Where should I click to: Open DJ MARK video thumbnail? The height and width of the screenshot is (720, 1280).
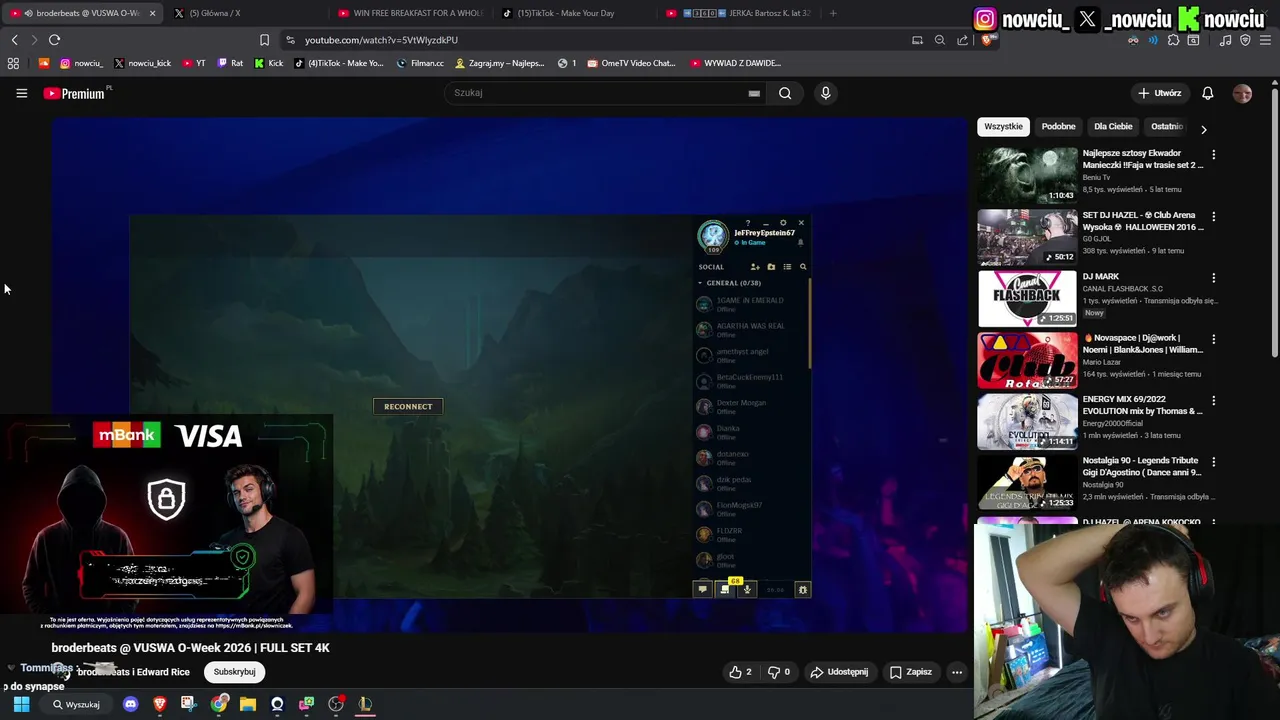pos(1027,298)
